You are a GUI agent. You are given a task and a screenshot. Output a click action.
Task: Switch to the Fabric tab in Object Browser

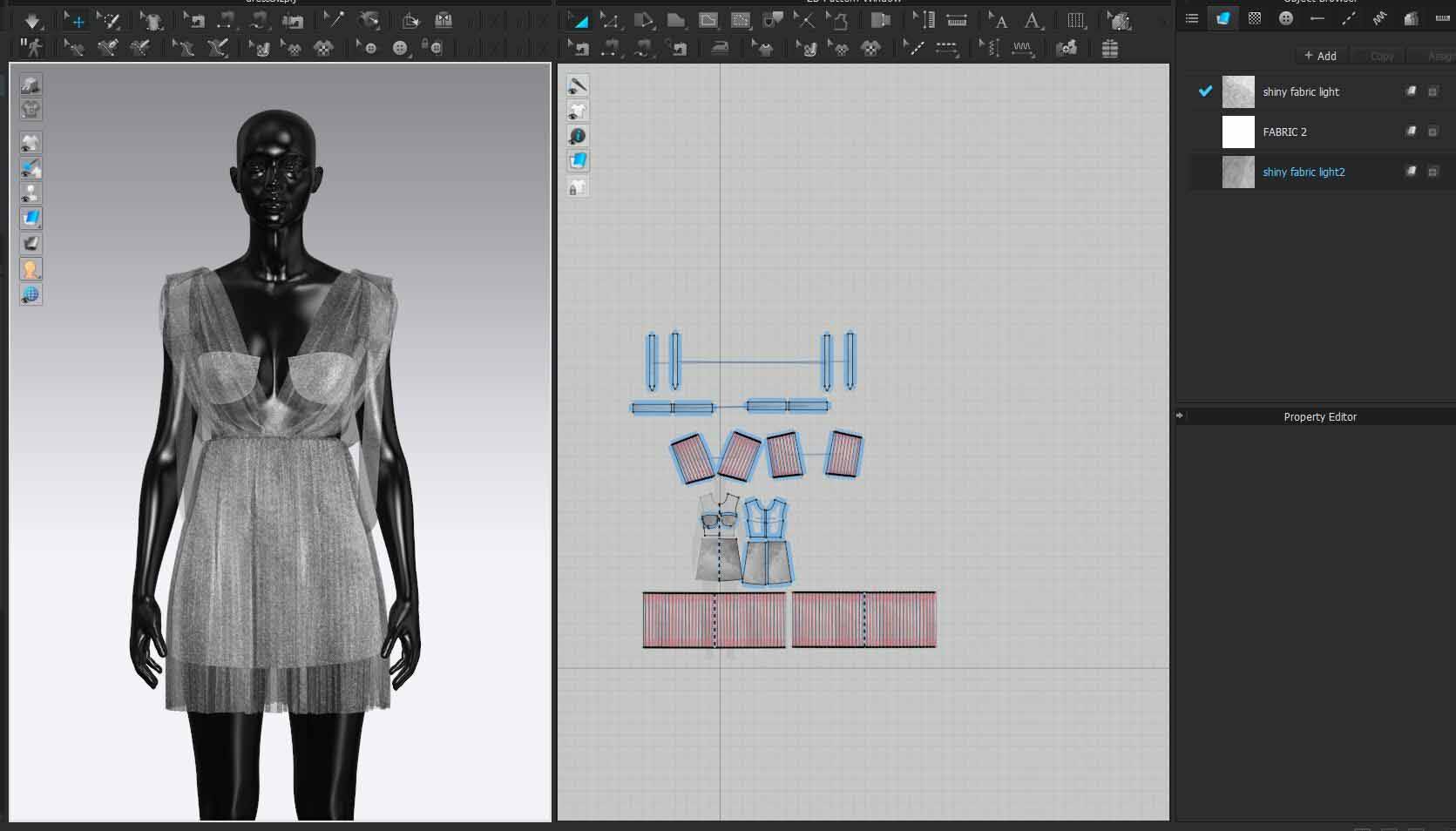[1223, 18]
